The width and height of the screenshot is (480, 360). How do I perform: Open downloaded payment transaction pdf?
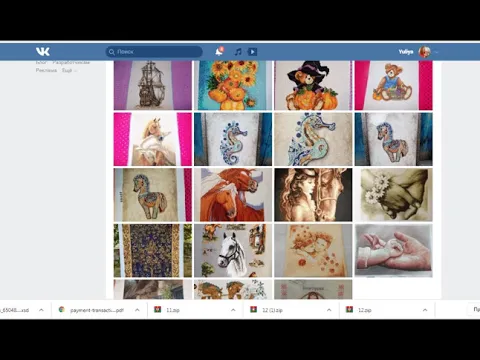pos(97,310)
